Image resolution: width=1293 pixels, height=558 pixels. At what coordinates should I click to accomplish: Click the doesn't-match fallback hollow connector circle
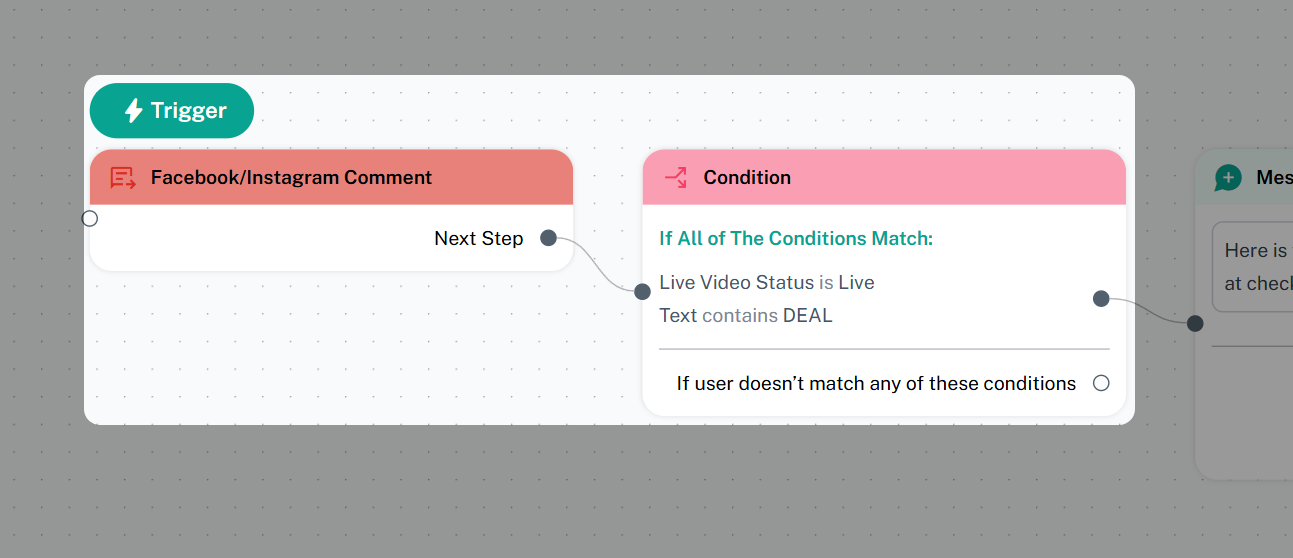[x=1101, y=383]
